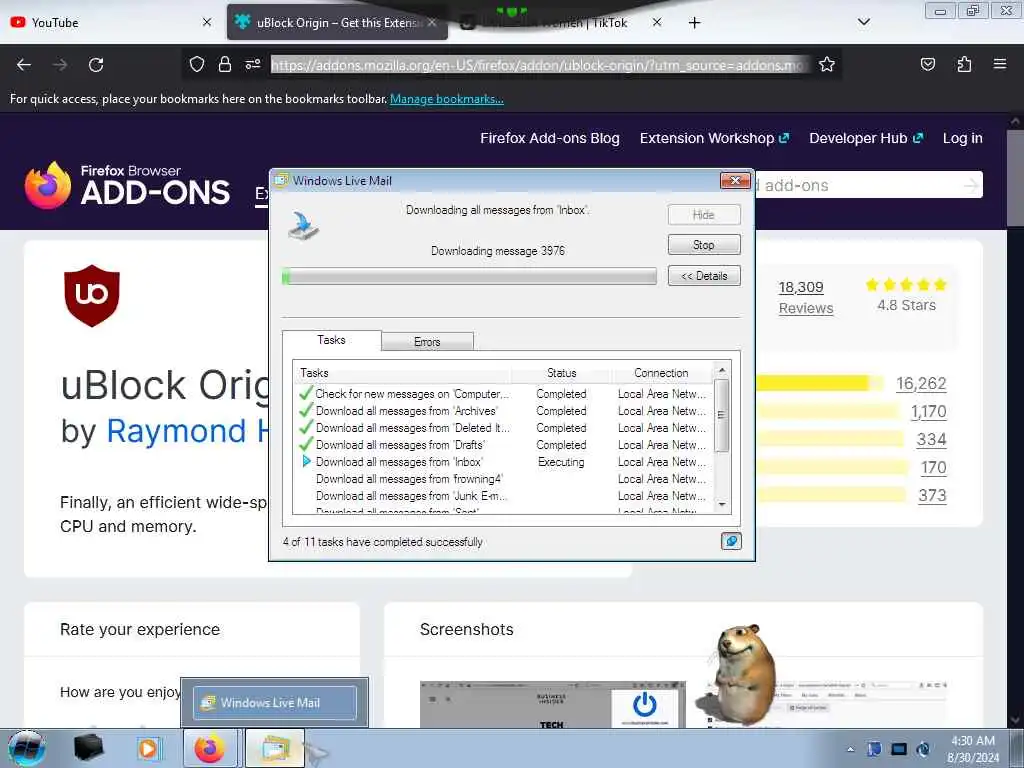
Task: Open the Pocket save icon
Action: (x=927, y=64)
